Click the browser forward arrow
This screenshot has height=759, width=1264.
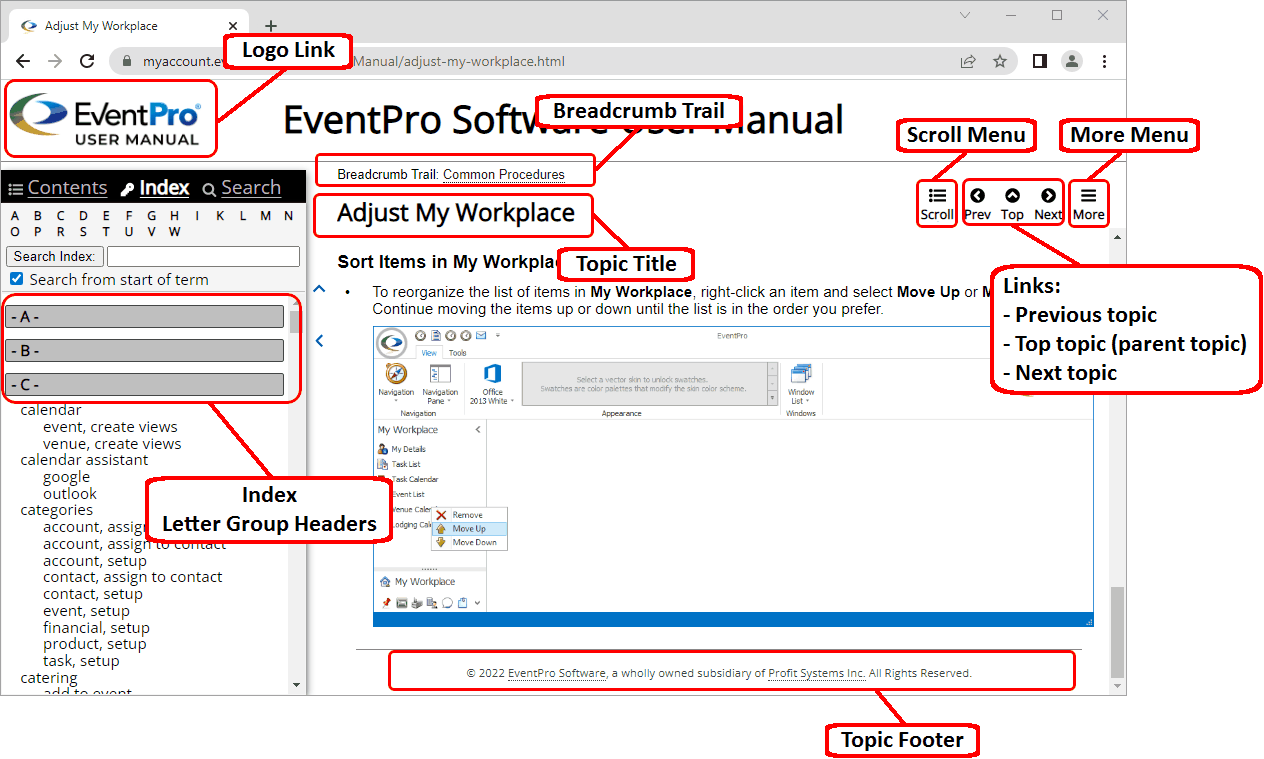tap(55, 61)
